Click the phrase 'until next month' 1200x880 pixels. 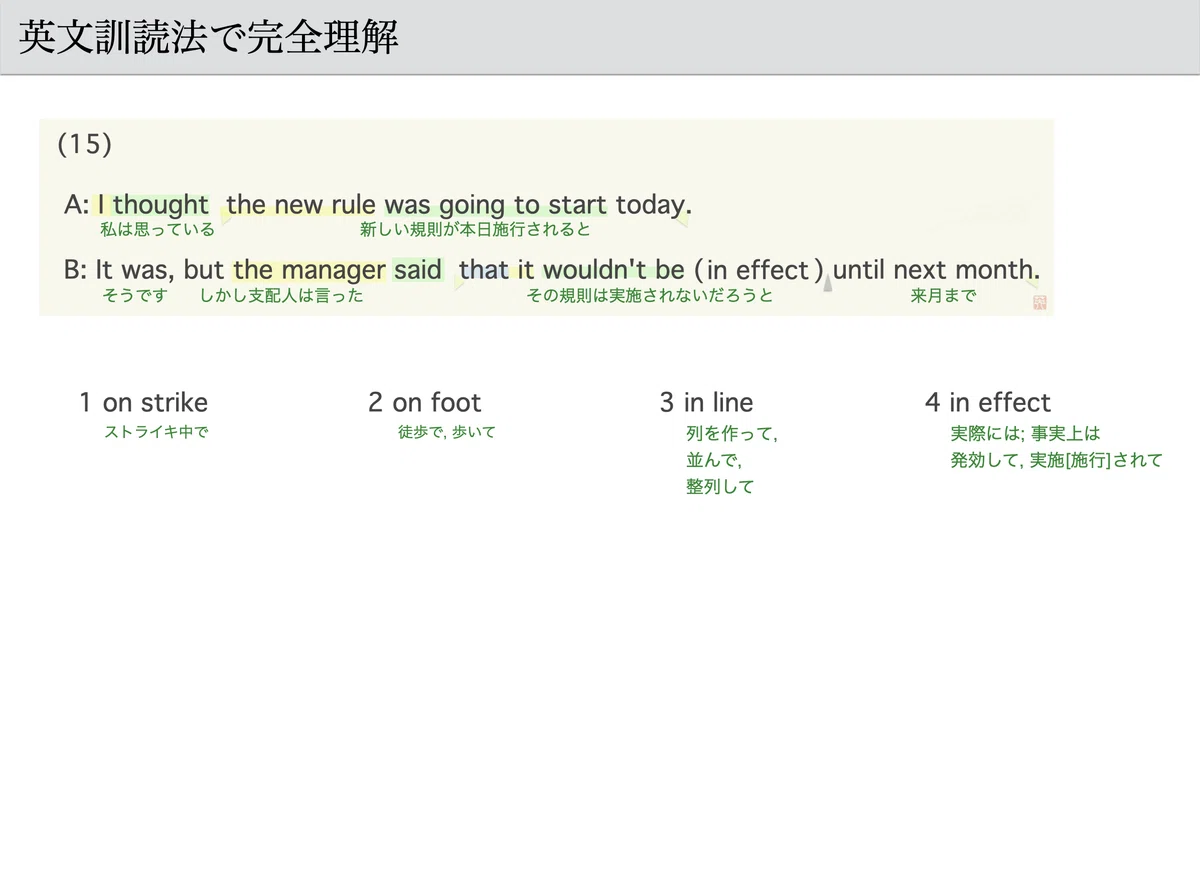936,270
